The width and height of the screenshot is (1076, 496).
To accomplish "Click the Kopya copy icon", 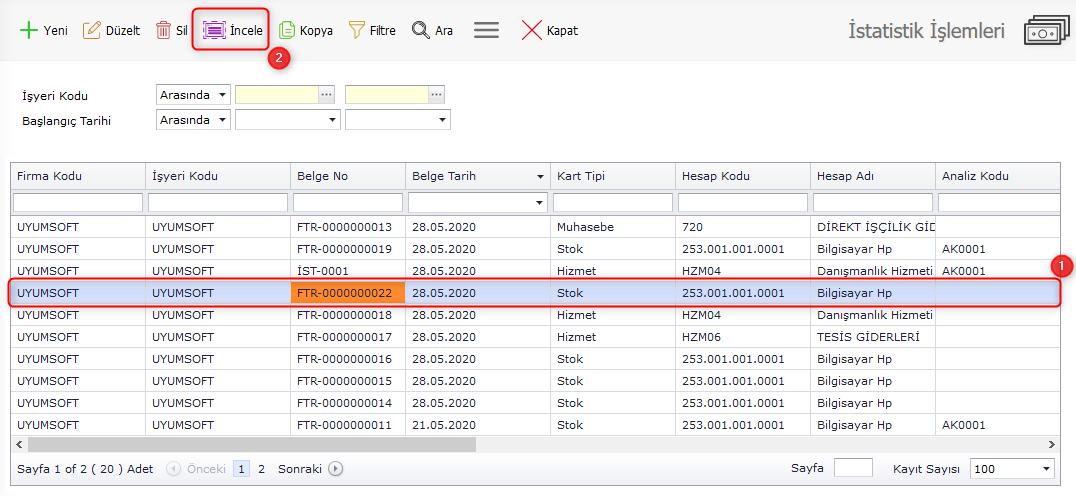I will (287, 31).
